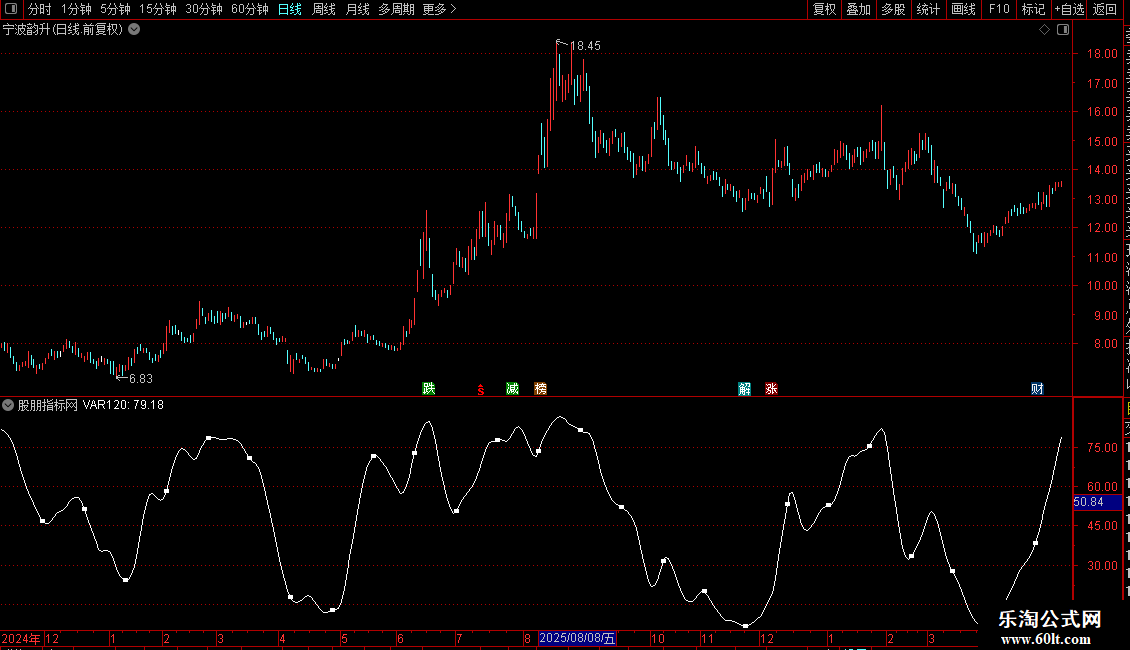The height and width of the screenshot is (650, 1130).
Task: Click the 30.00 indicator axis label
Action: 1102,566
